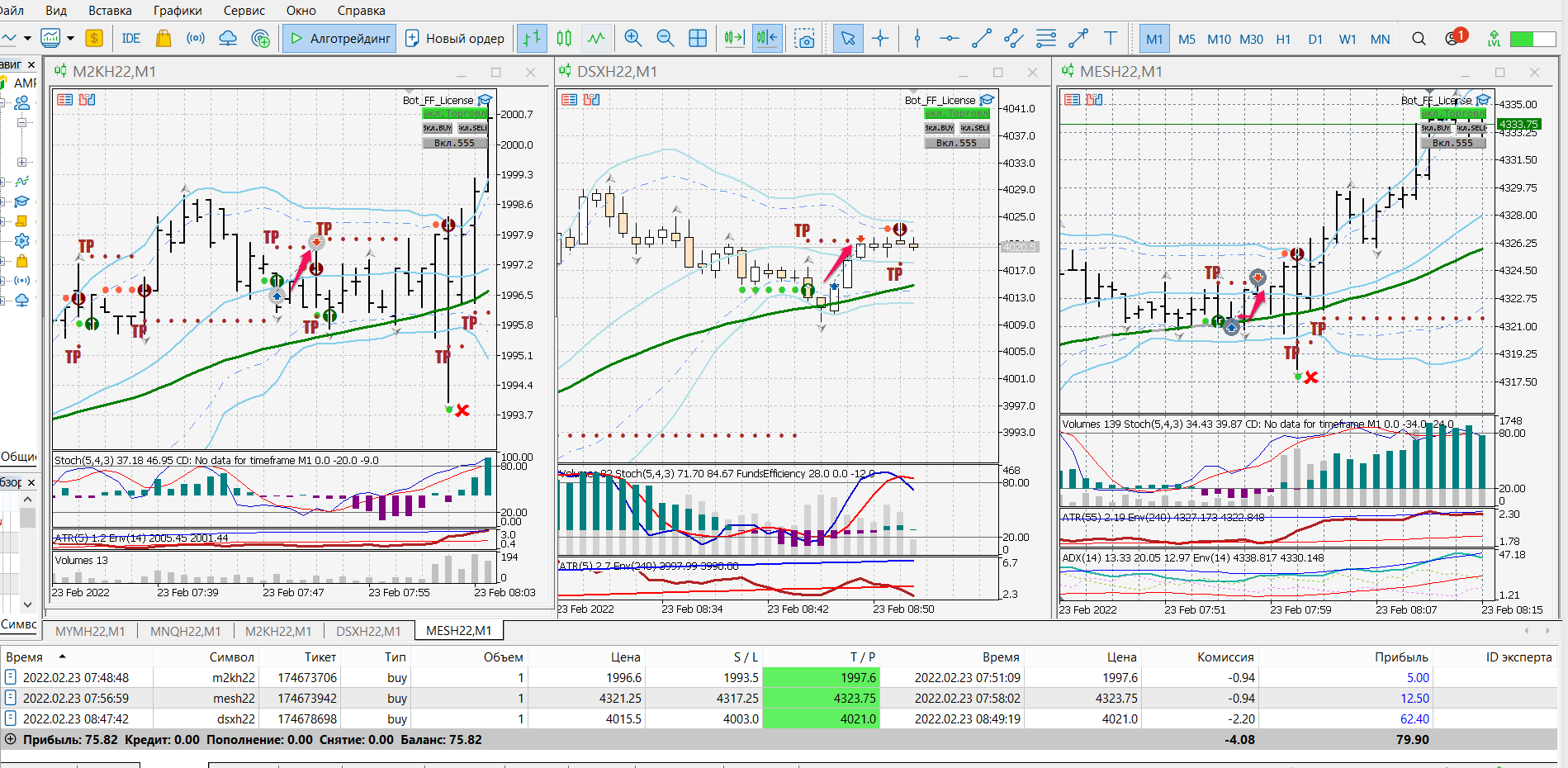Switch chart to bar chart mode
Viewport: 1568px width, 768px height.
(x=532, y=38)
